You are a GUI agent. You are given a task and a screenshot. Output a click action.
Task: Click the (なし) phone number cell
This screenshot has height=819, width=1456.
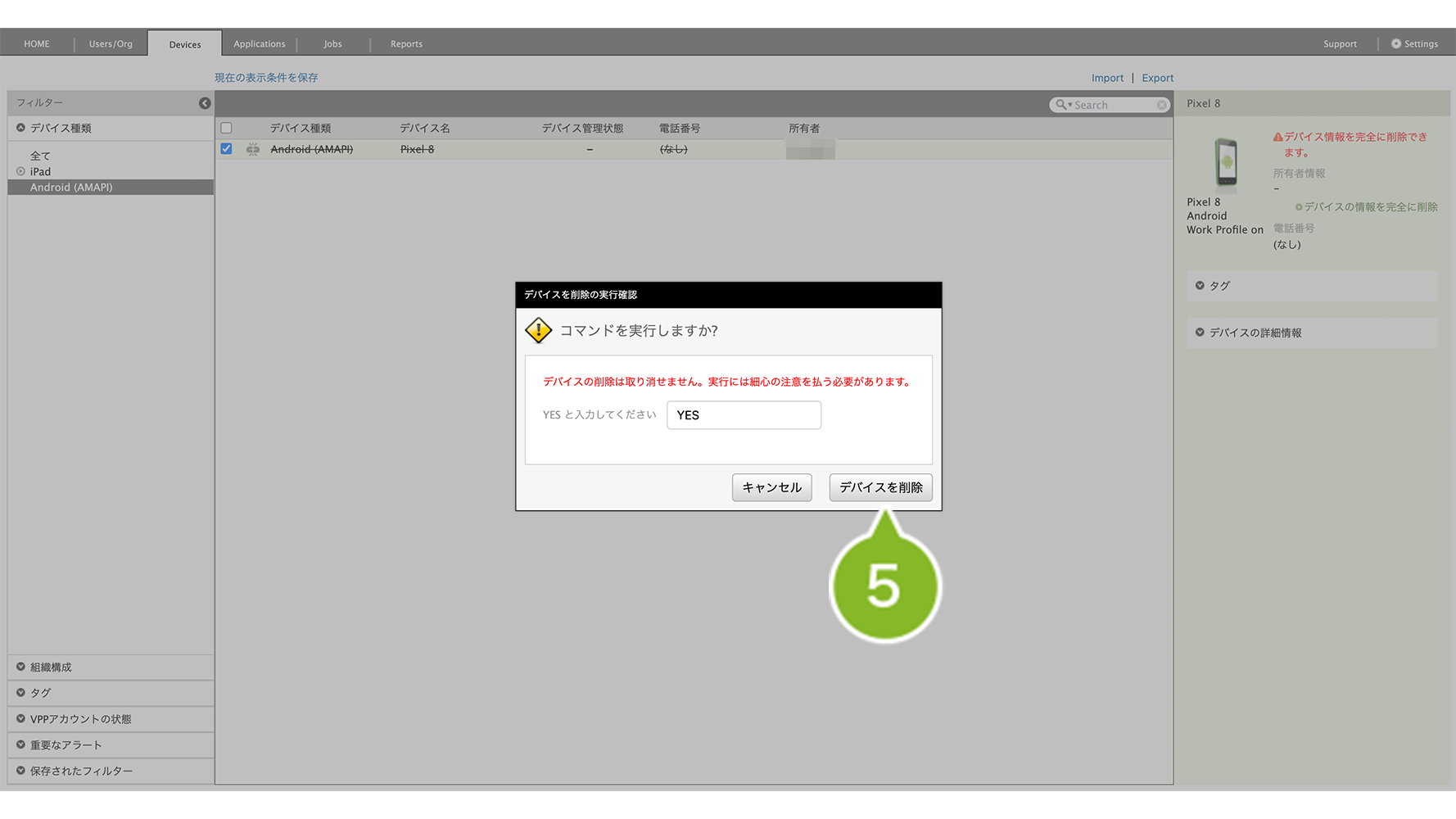(x=674, y=149)
